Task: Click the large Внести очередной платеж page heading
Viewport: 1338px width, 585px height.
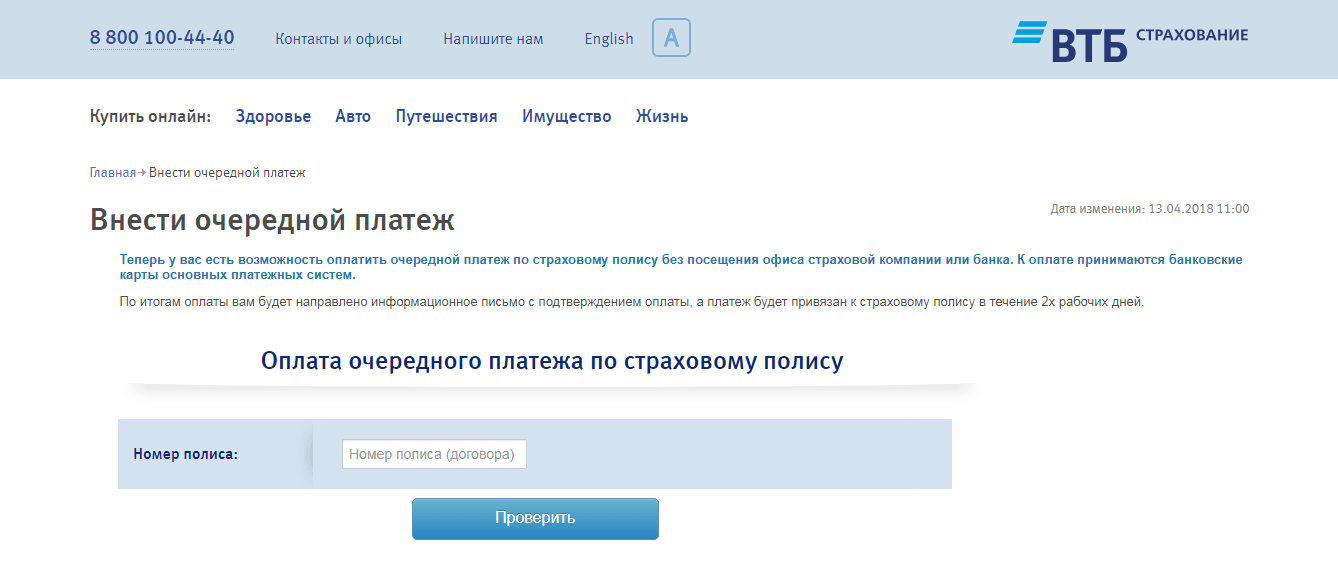Action: pos(272,220)
